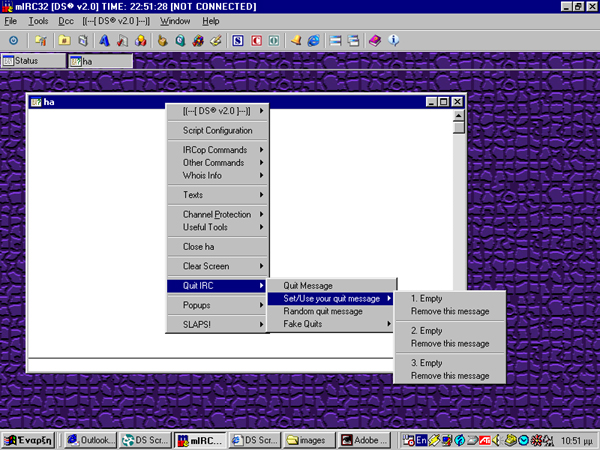Expand the IRCop Commands submenu
The width and height of the screenshot is (600, 450).
pos(217,150)
